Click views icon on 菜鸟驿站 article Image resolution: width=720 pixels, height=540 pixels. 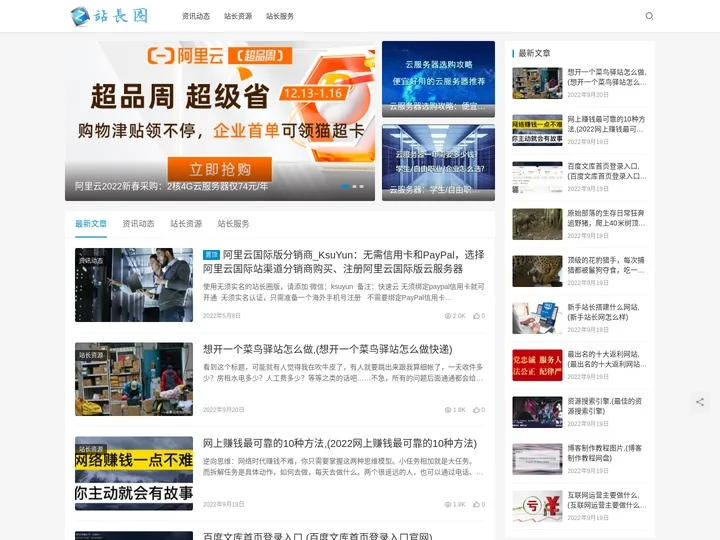pyautogui.click(x=448, y=410)
